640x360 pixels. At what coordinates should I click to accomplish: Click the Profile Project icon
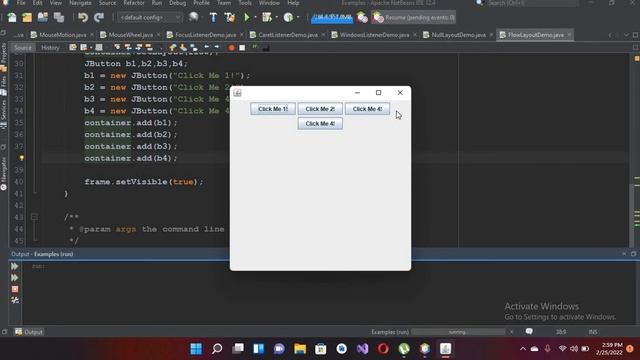click(x=289, y=17)
